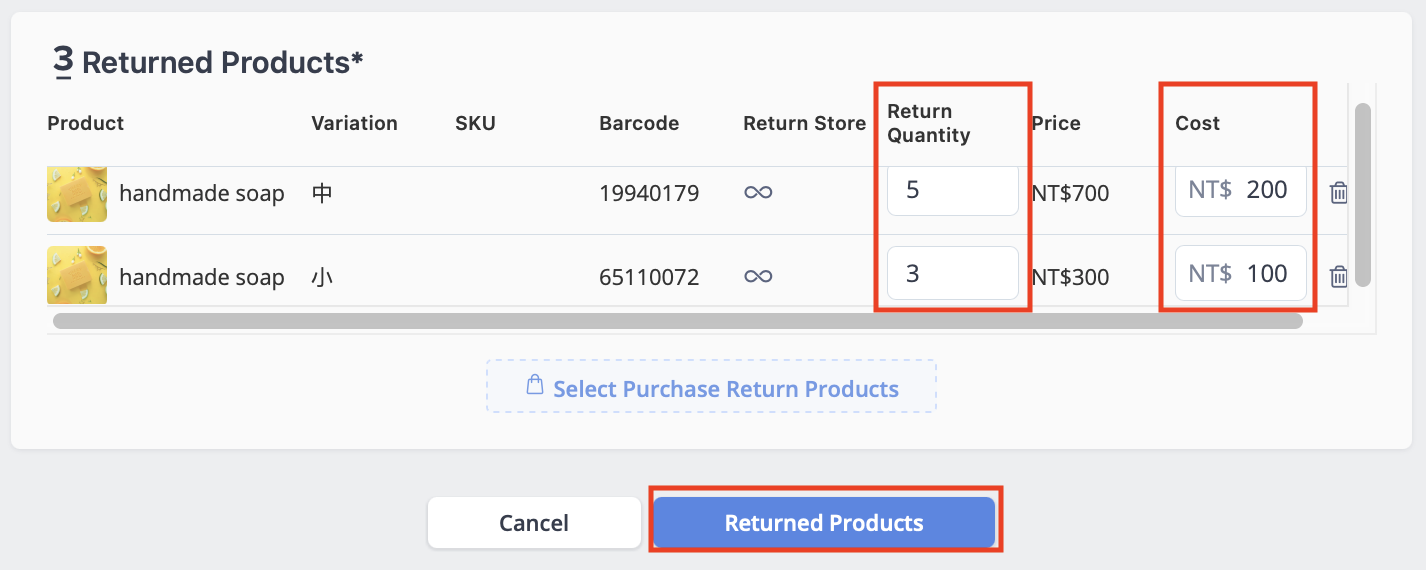
Task: Click Select Purchase Return Products button
Action: (x=711, y=386)
